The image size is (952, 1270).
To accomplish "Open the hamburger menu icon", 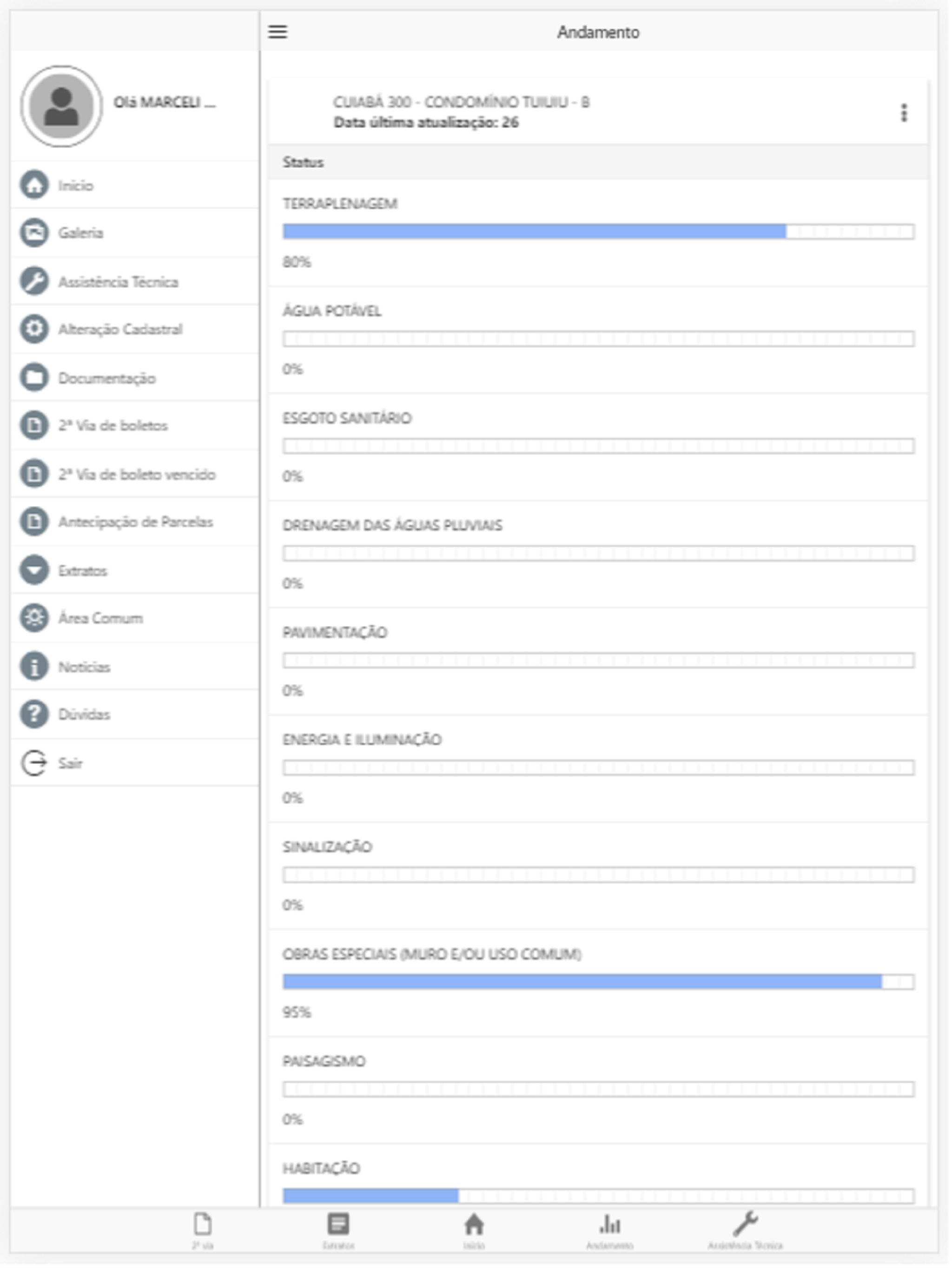I will click(x=278, y=32).
